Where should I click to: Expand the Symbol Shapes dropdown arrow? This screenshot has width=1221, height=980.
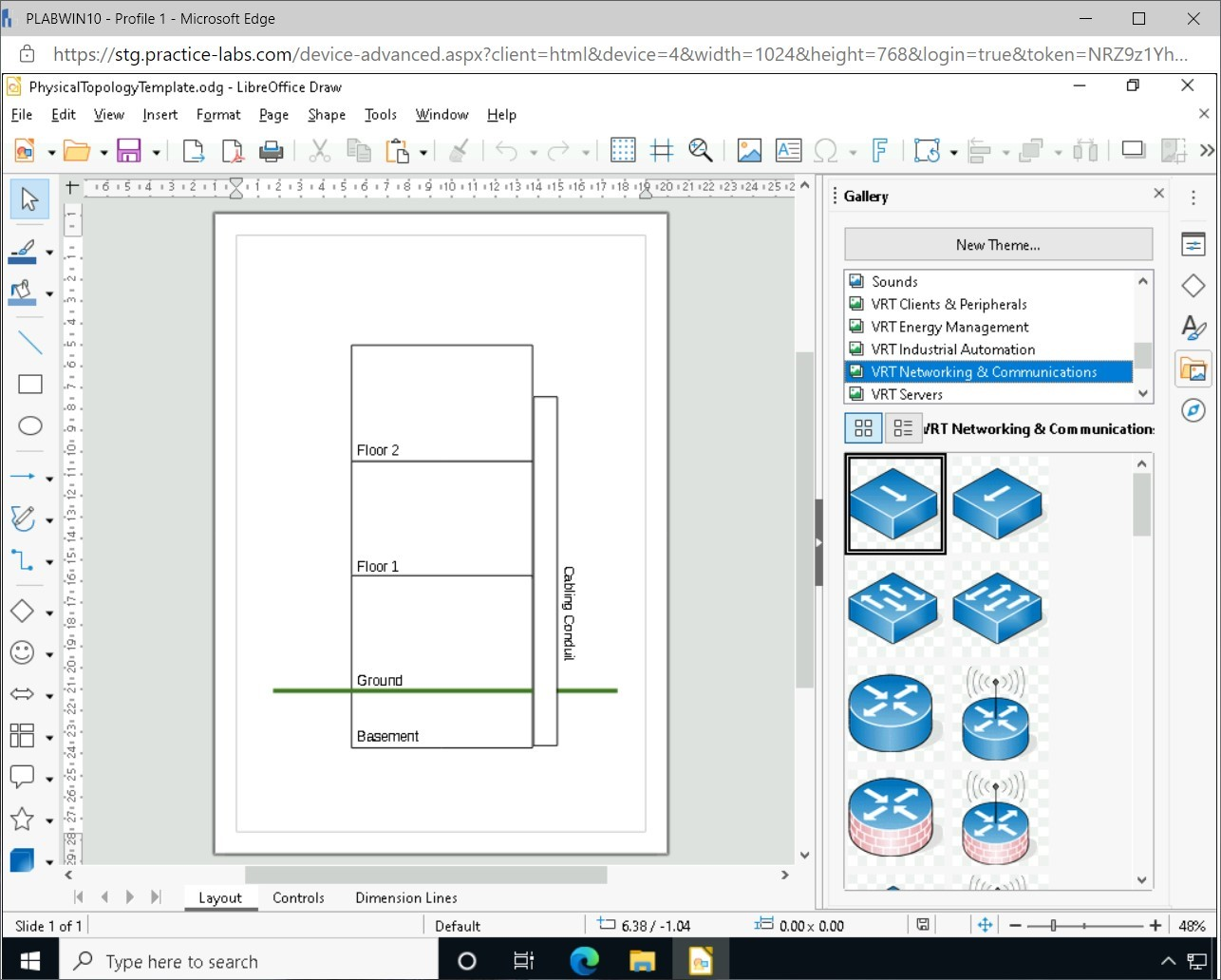click(x=49, y=654)
